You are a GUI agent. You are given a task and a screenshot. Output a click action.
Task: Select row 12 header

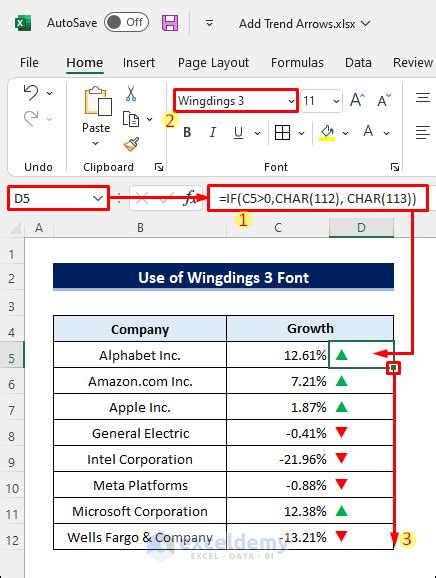12,540
